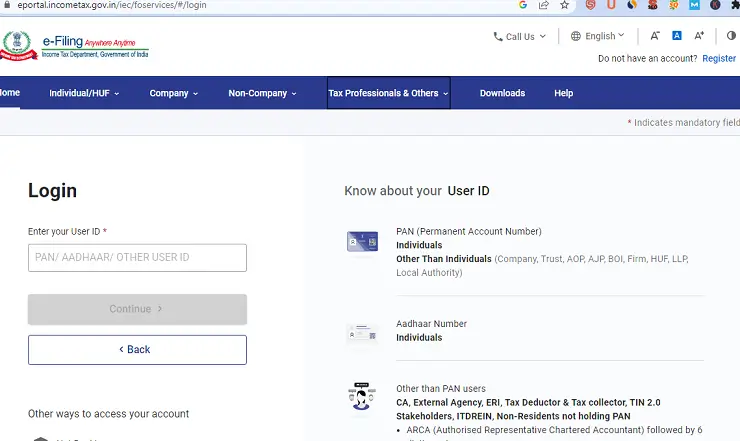Screen dimensions: 740x441
Task: Click the globe language icon
Action: 575,36
